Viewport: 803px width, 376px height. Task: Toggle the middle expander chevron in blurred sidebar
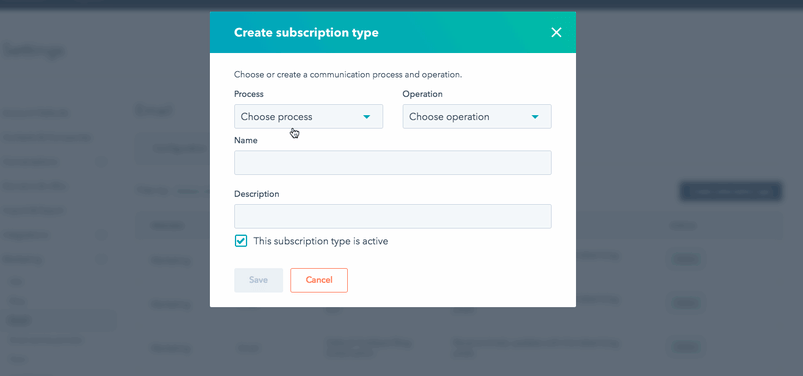tap(101, 235)
